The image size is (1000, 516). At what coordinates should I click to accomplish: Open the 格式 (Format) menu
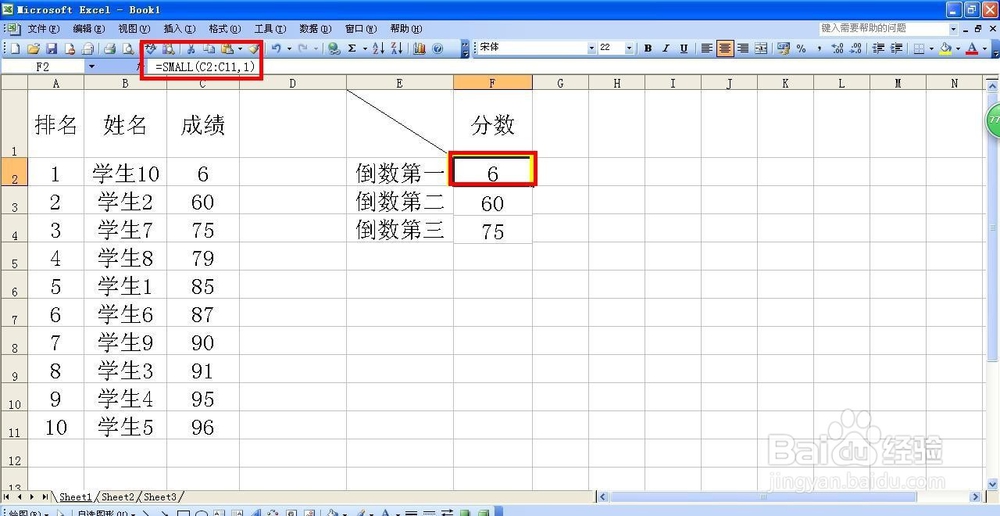[x=225, y=29]
